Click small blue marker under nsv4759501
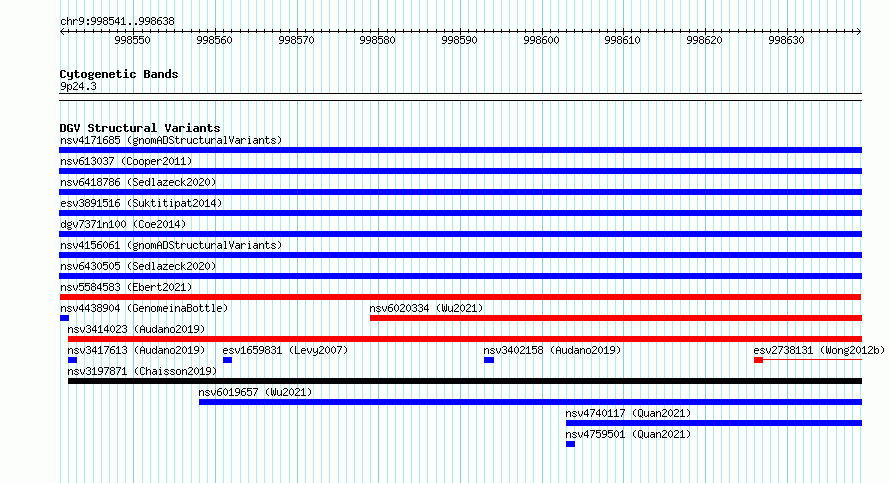 click(x=570, y=444)
